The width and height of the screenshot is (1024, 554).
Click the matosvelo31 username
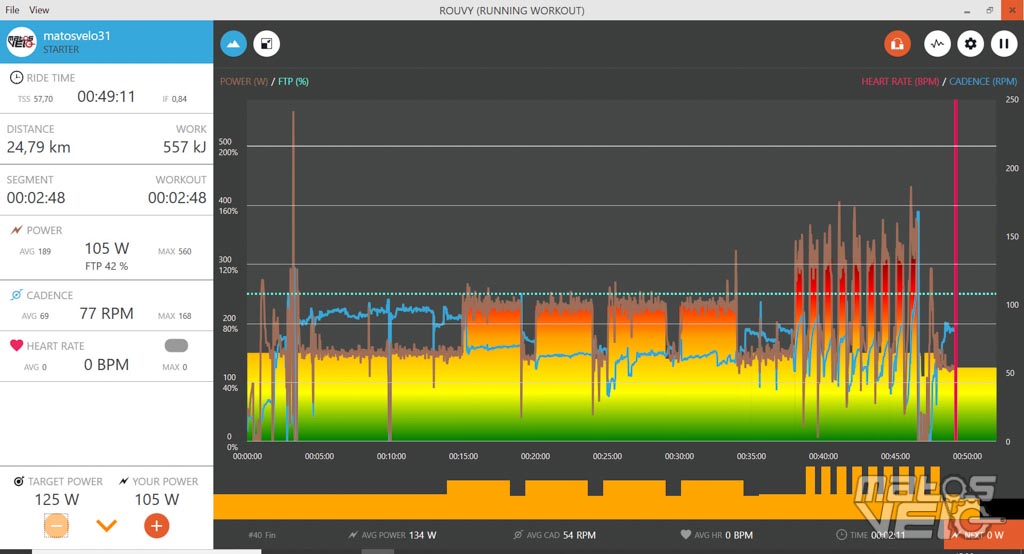coord(77,36)
